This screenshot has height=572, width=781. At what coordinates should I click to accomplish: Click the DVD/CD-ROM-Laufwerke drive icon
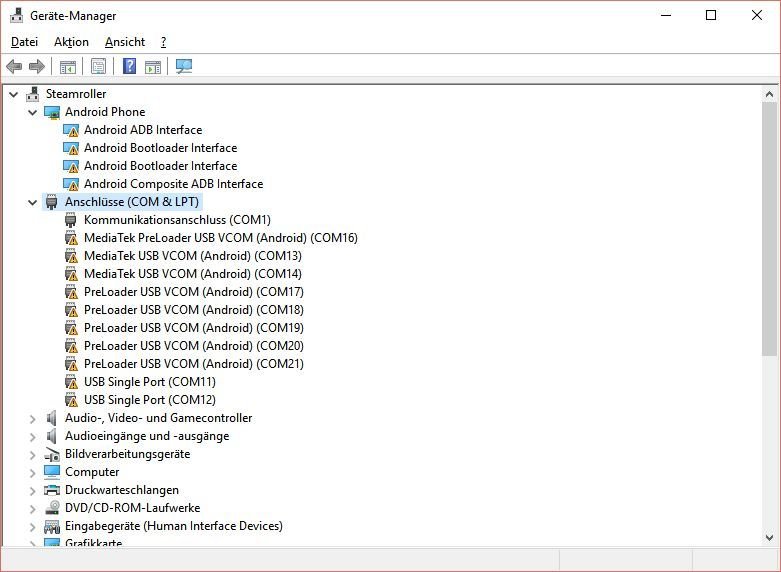click(52, 508)
